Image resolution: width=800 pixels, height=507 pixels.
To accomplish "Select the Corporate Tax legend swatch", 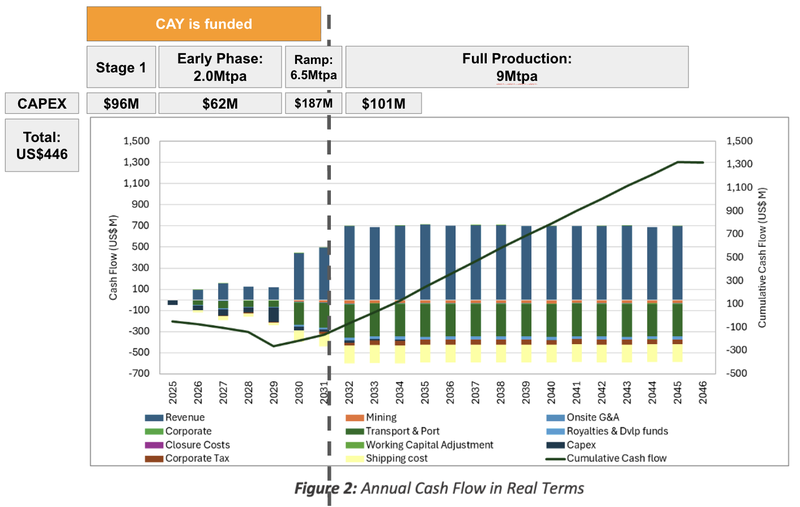I will [x=153, y=459].
